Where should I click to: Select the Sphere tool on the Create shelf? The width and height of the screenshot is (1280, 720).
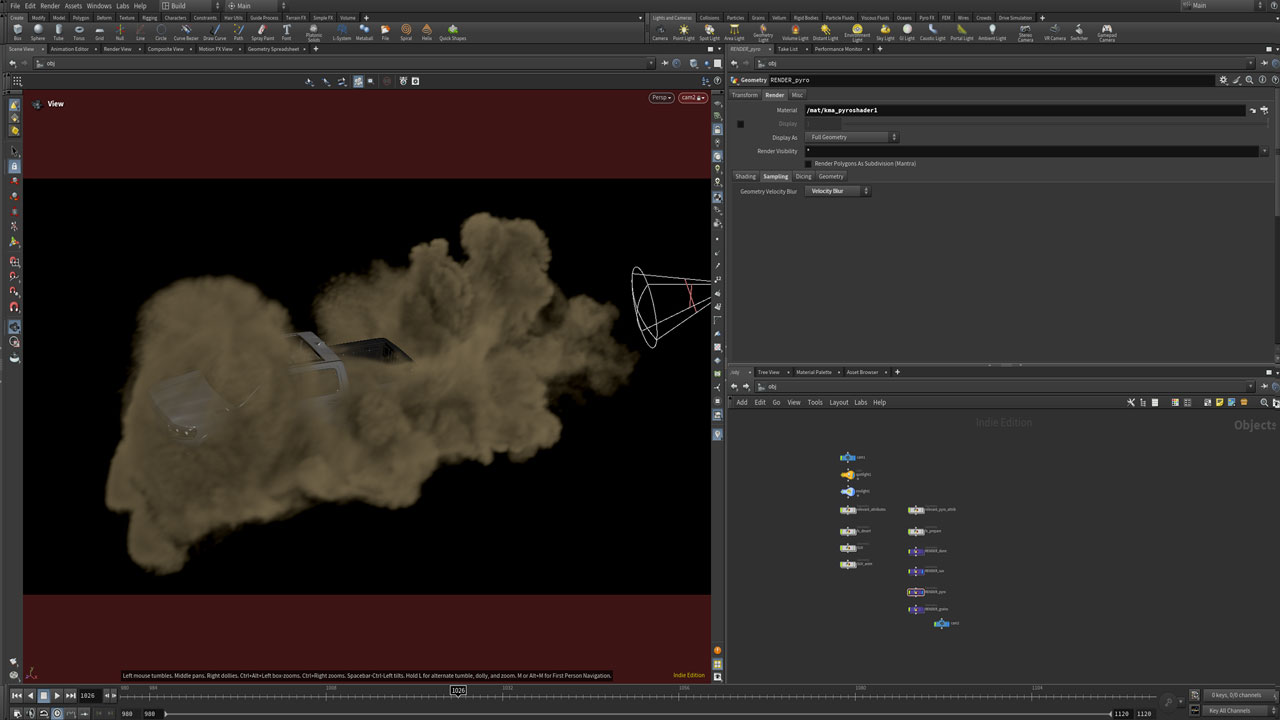click(37, 32)
